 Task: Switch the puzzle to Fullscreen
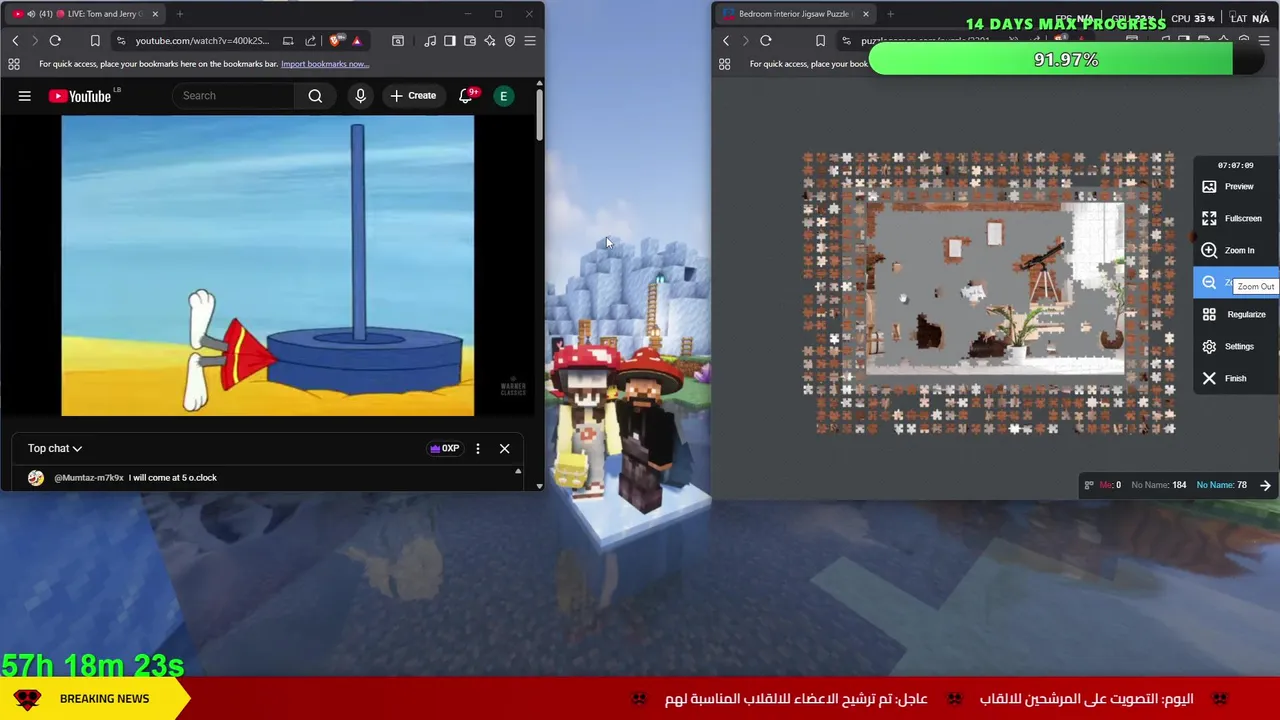click(x=1236, y=218)
